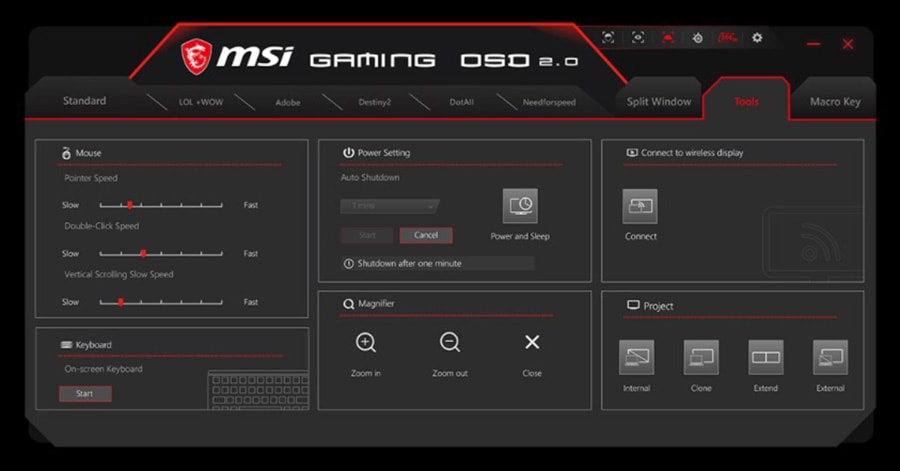Open the Power and Sleep settings icon
Image resolution: width=900 pixels, height=471 pixels.
click(520, 206)
